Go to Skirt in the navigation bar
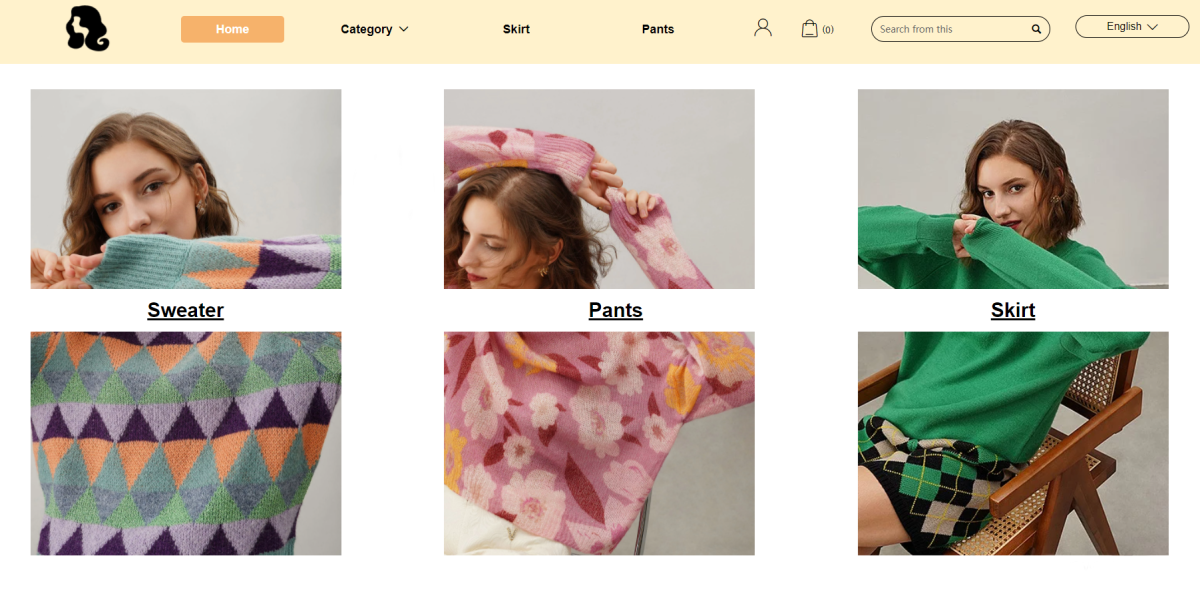This screenshot has height=606, width=1200. click(516, 29)
